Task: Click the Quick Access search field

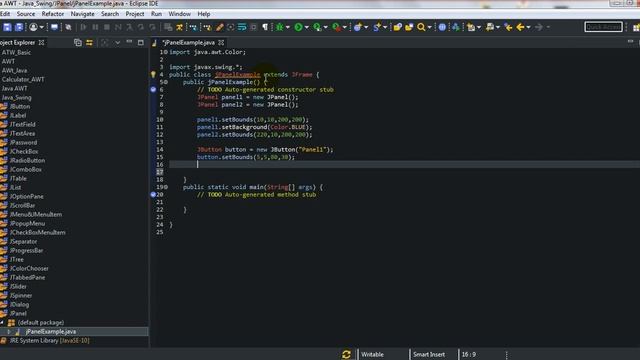Action: click(x=604, y=27)
